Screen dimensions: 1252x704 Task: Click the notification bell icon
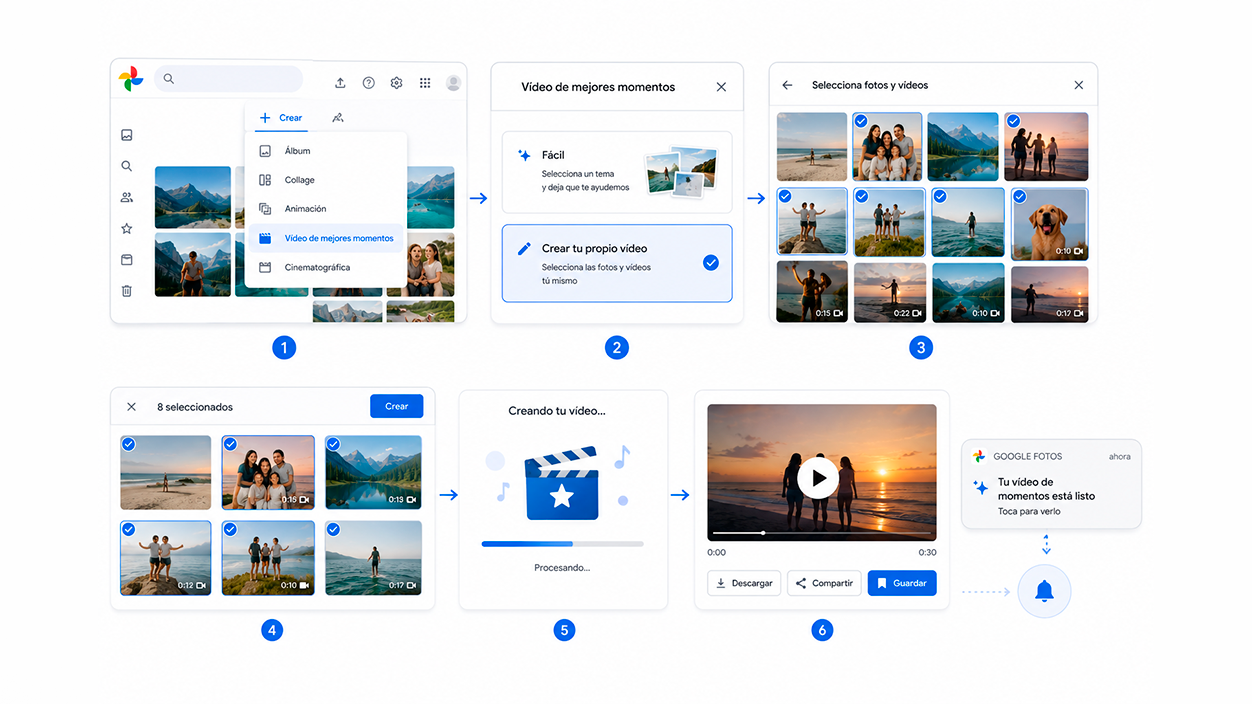pyautogui.click(x=1044, y=592)
